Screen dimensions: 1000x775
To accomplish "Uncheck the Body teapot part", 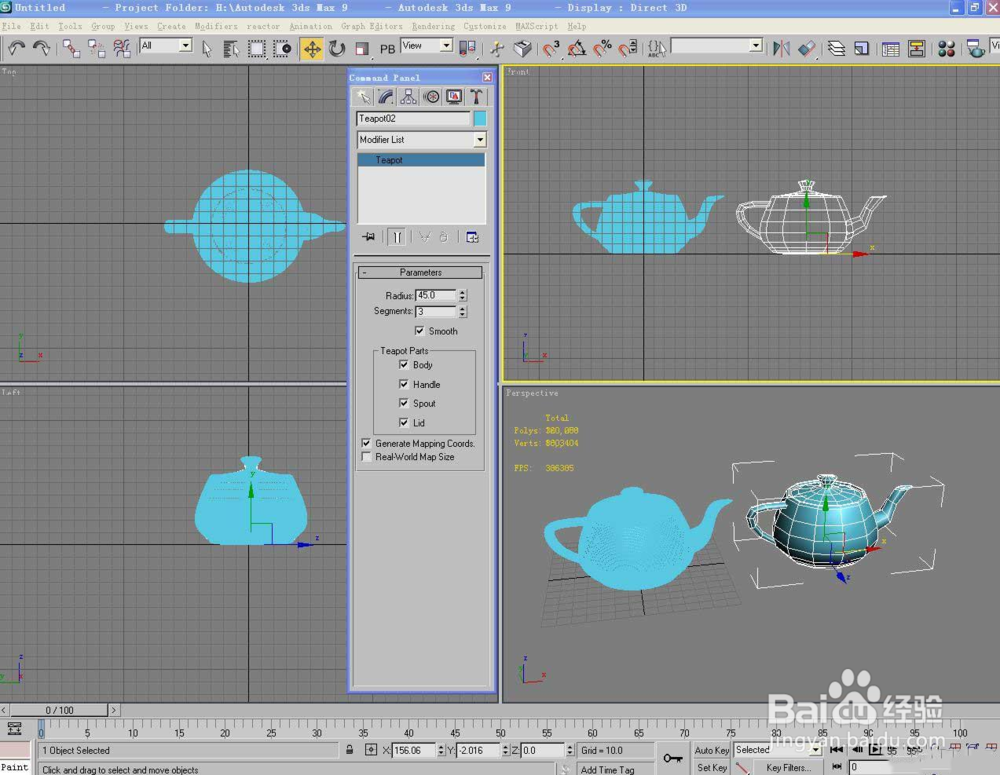I will pos(403,365).
